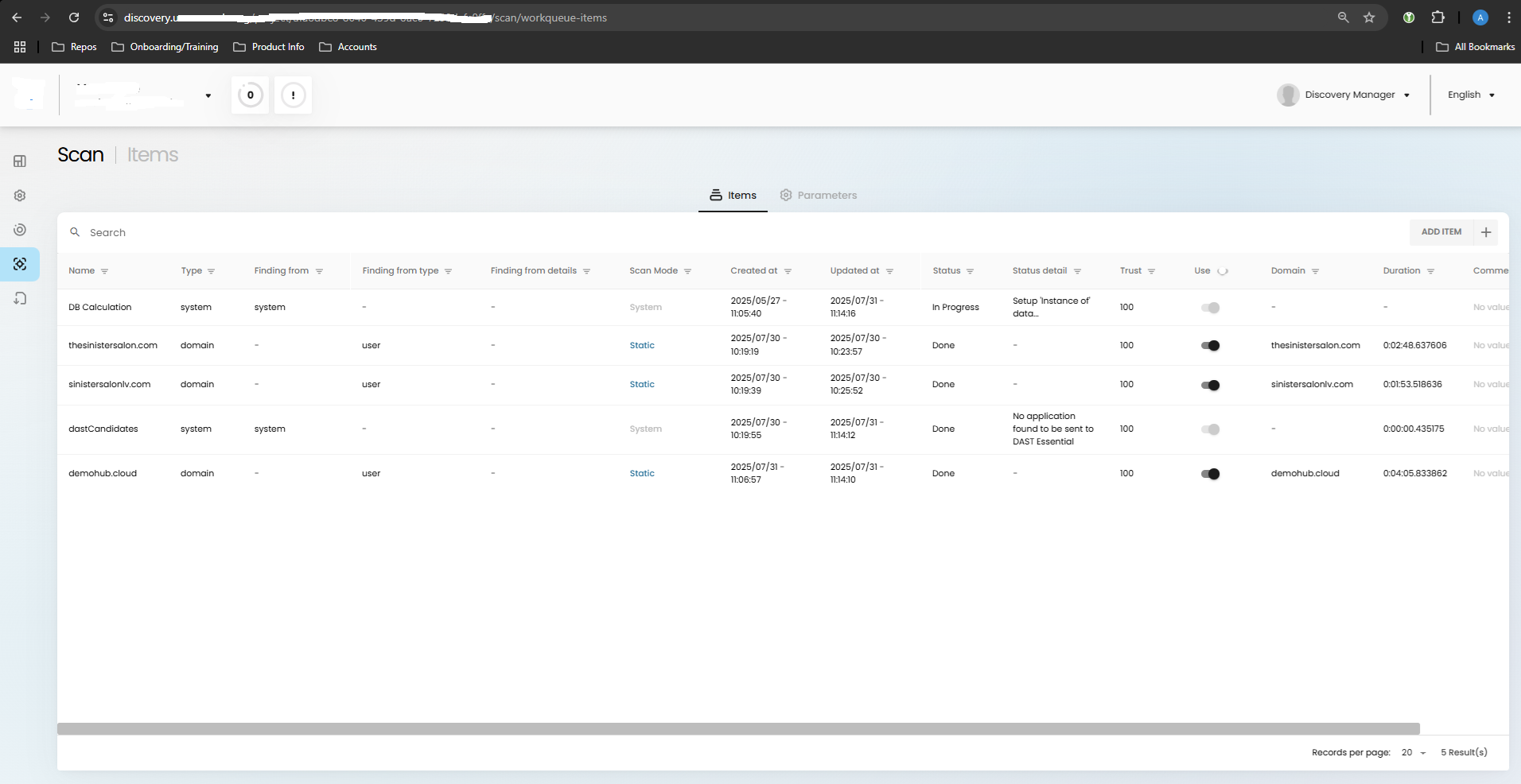This screenshot has width=1521, height=784.
Task: Bookmark page with star icon
Action: pos(1369,17)
